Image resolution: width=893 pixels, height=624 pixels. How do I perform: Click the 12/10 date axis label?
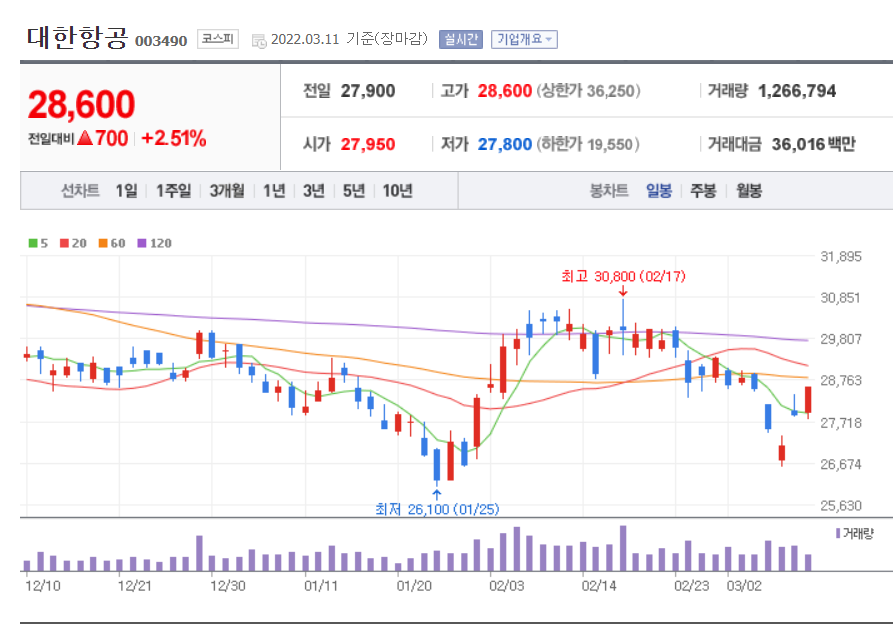[x=43, y=586]
